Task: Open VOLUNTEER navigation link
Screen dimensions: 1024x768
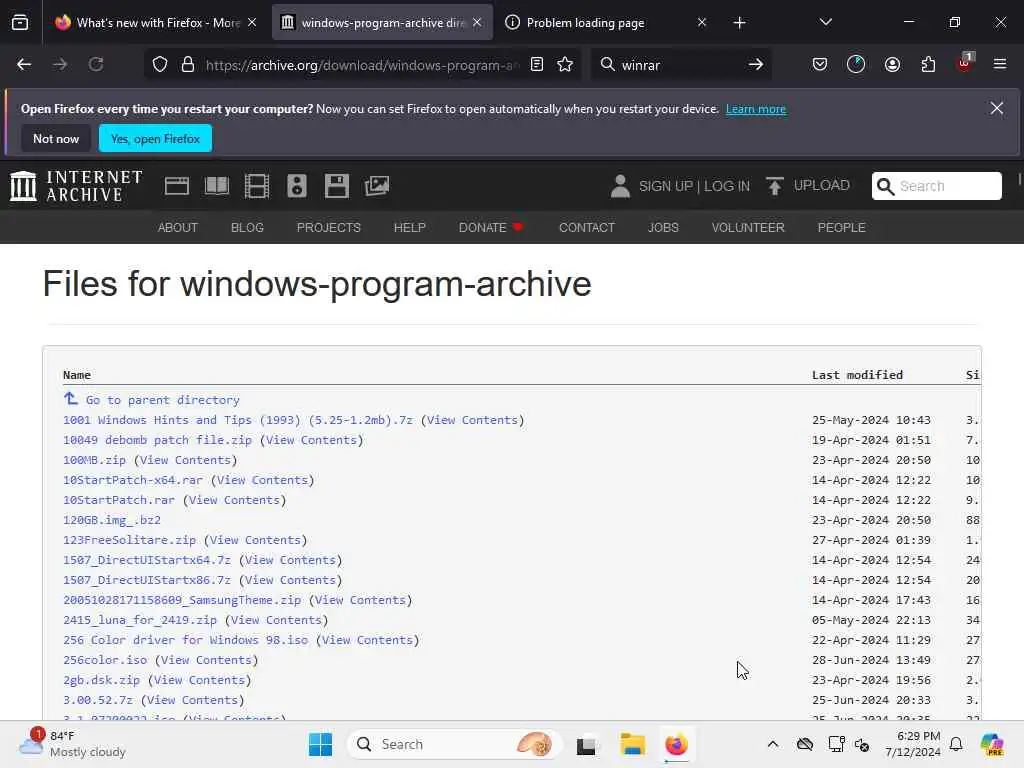Action: click(748, 227)
